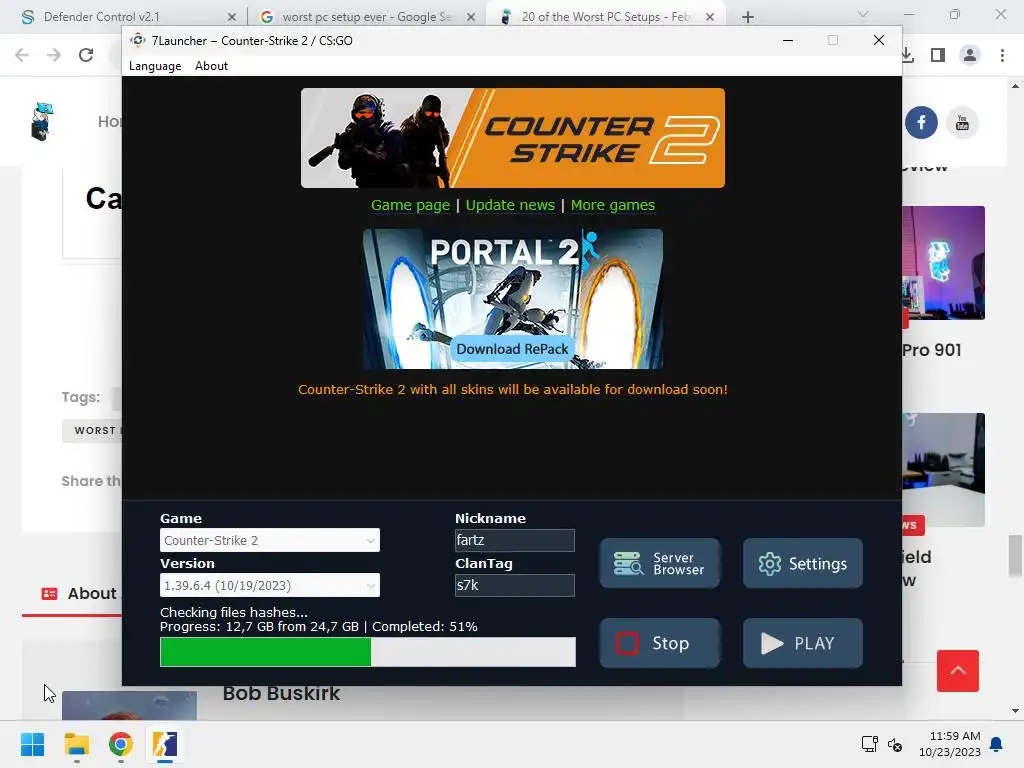Click the Nickname input field with fartz
1024x768 pixels.
(515, 540)
